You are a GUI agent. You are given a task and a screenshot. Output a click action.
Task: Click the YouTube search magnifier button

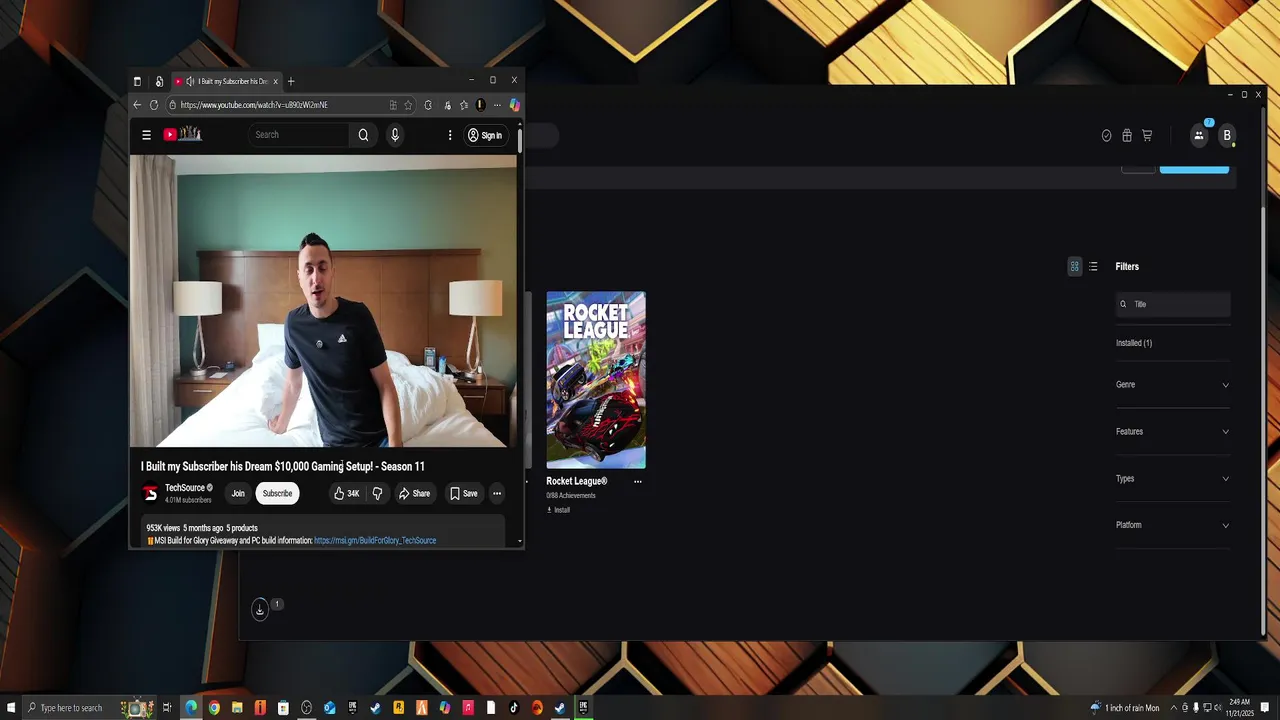pos(363,135)
